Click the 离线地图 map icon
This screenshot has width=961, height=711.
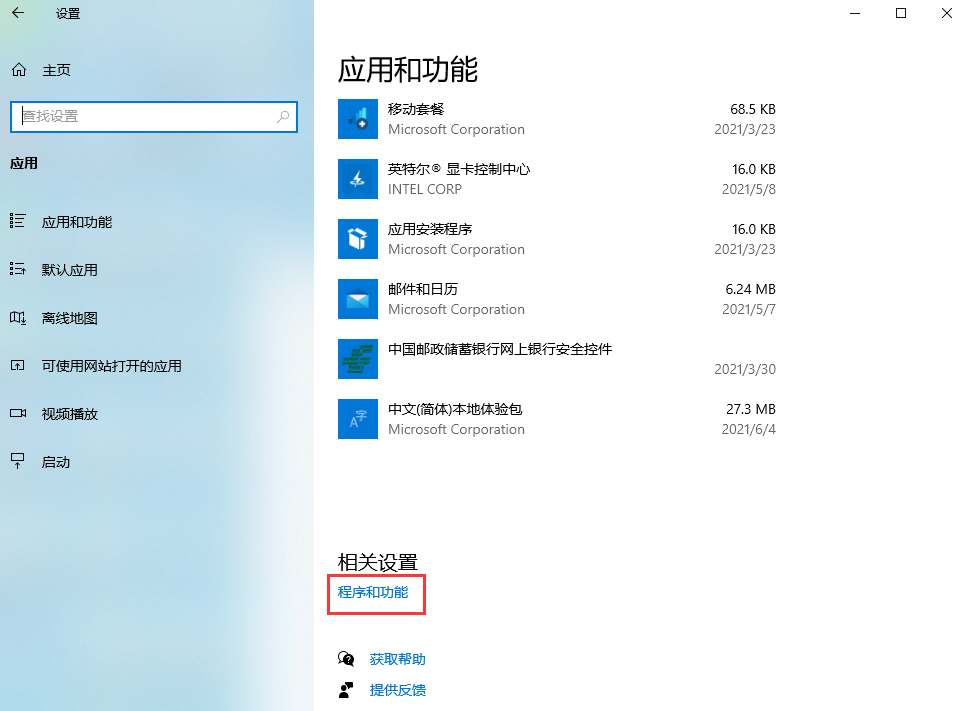(18, 317)
